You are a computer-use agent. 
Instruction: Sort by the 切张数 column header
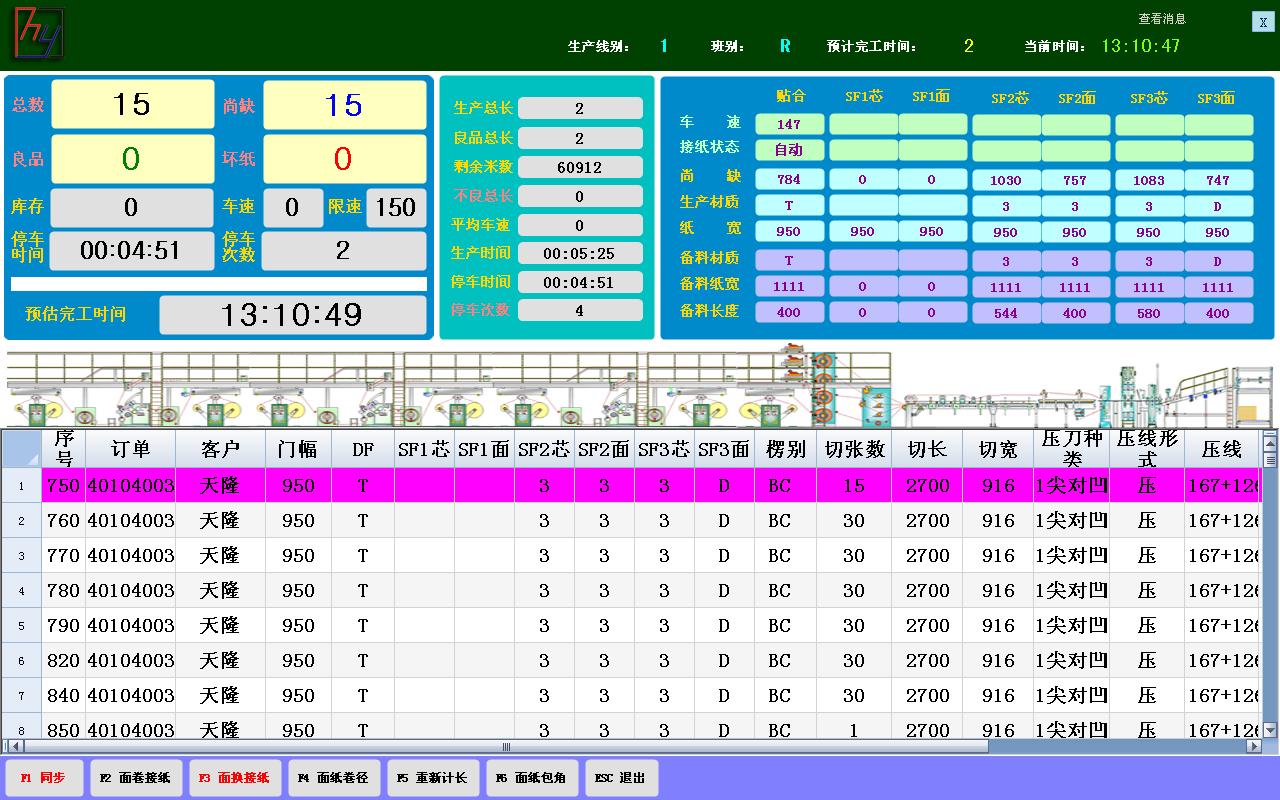pos(854,450)
